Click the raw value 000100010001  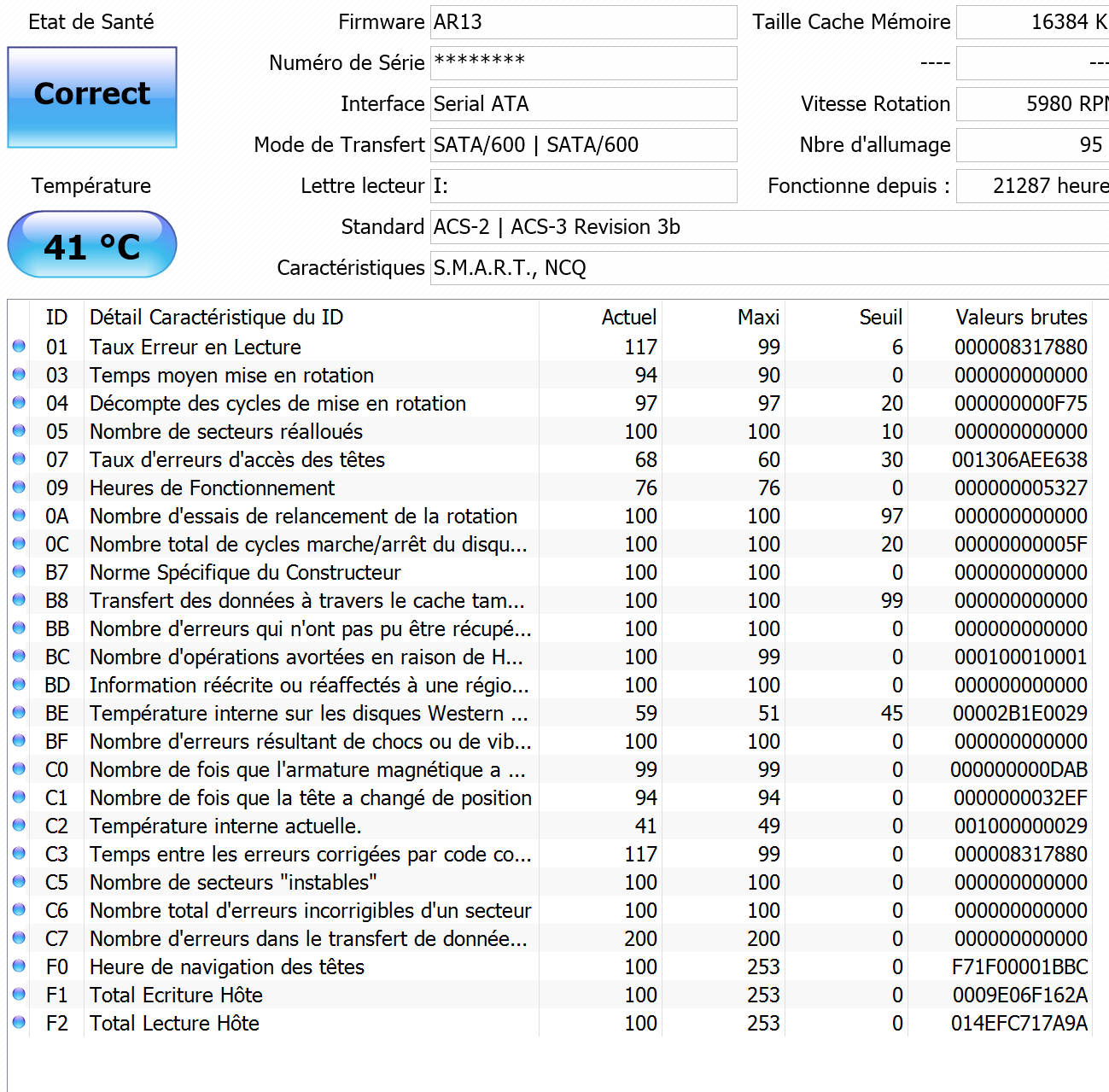[1021, 657]
